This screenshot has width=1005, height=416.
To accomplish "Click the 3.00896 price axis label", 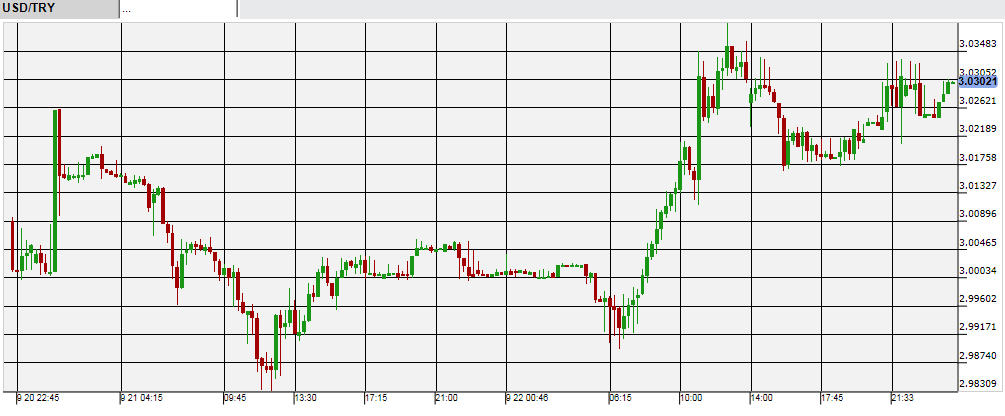I will [x=978, y=214].
